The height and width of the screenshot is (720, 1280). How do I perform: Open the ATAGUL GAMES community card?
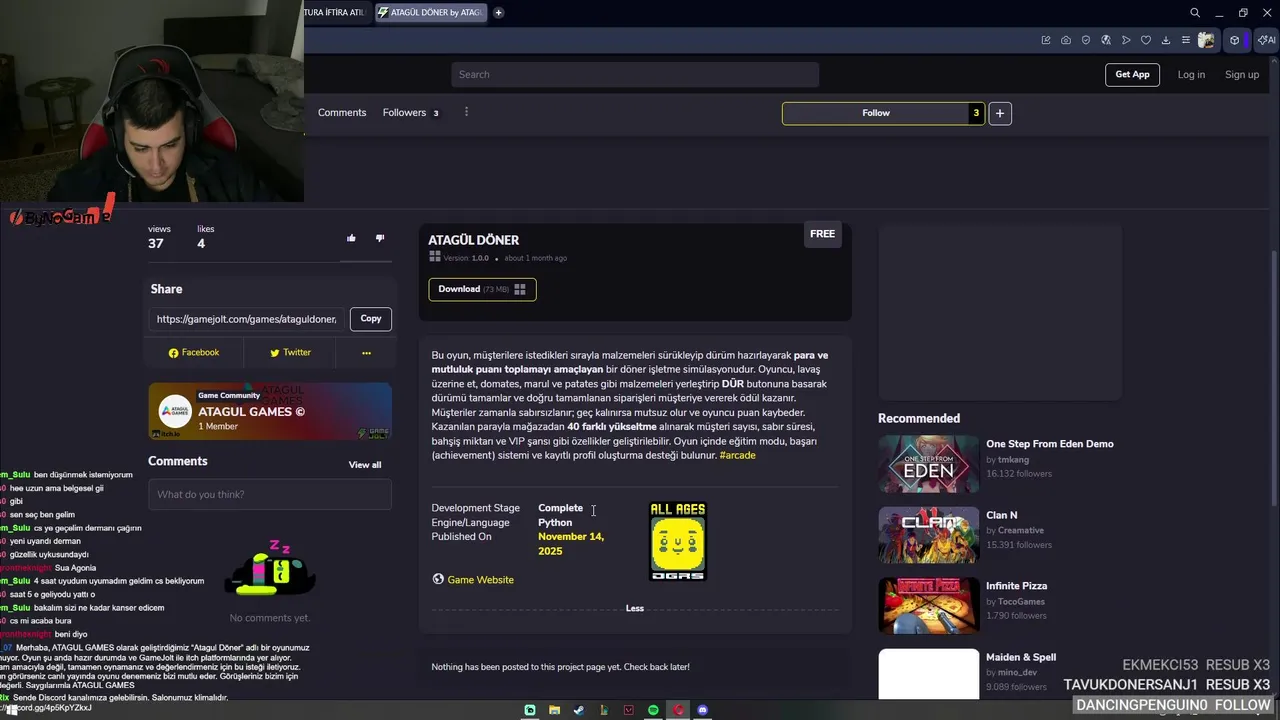click(x=270, y=411)
